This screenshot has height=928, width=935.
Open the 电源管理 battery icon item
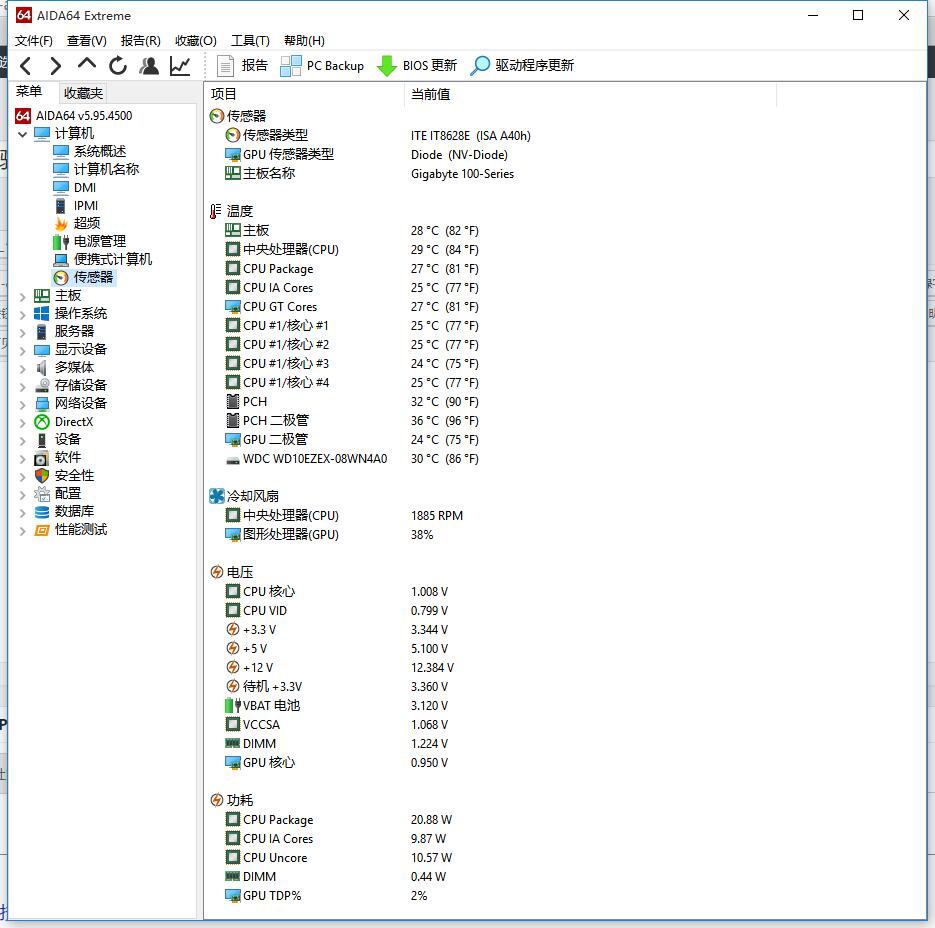61,242
